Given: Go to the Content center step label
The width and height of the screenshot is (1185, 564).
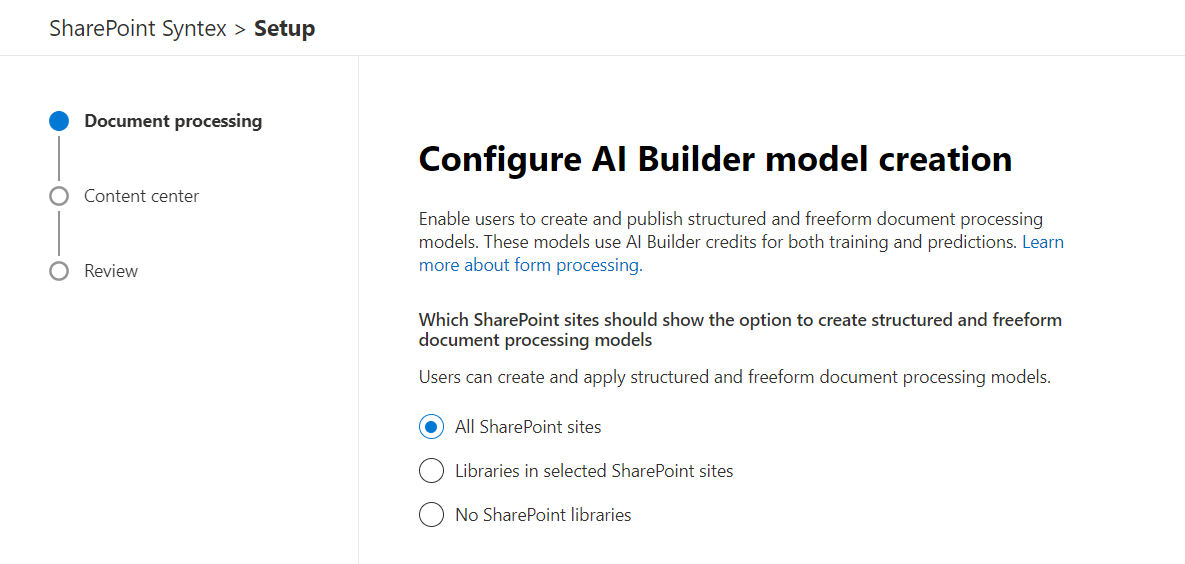Looking at the screenshot, I should click(x=141, y=196).
